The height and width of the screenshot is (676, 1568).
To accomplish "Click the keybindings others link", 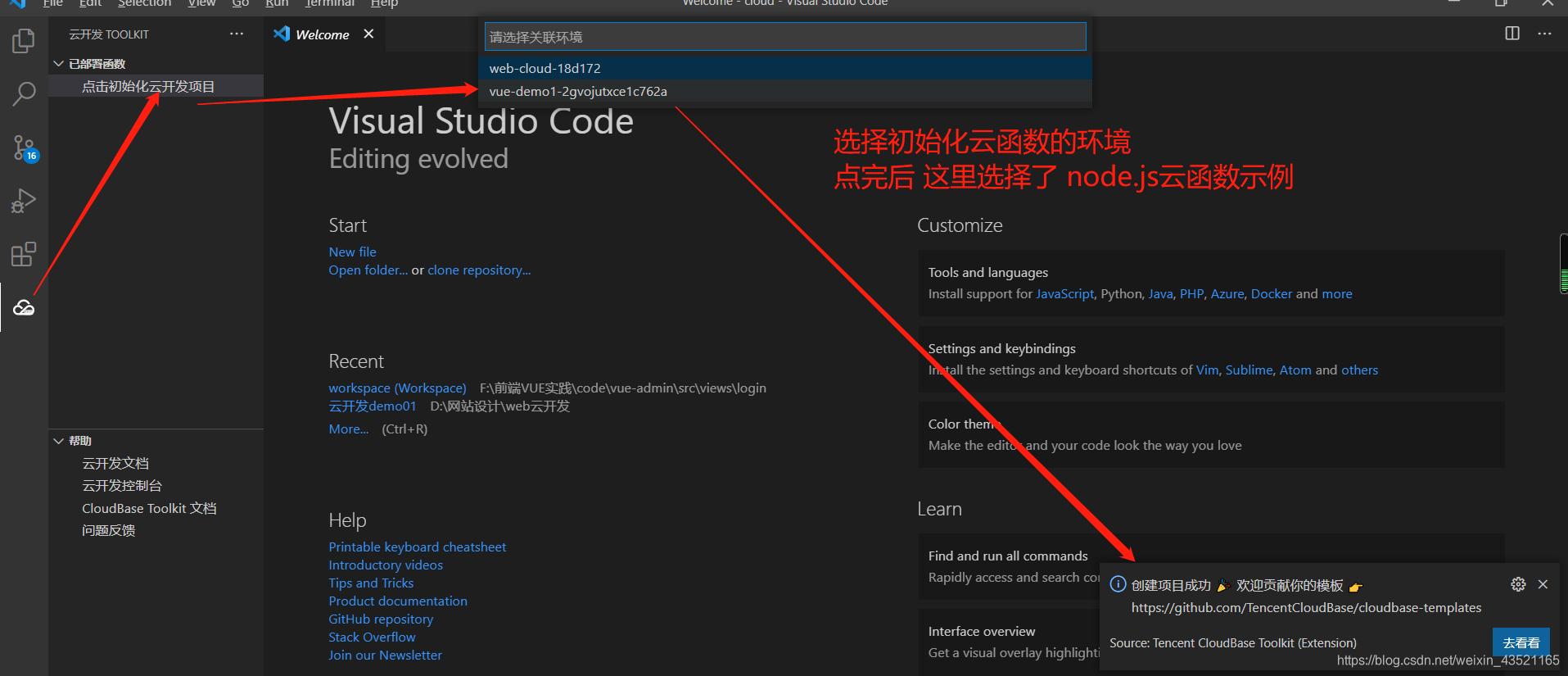I will pos(1359,370).
